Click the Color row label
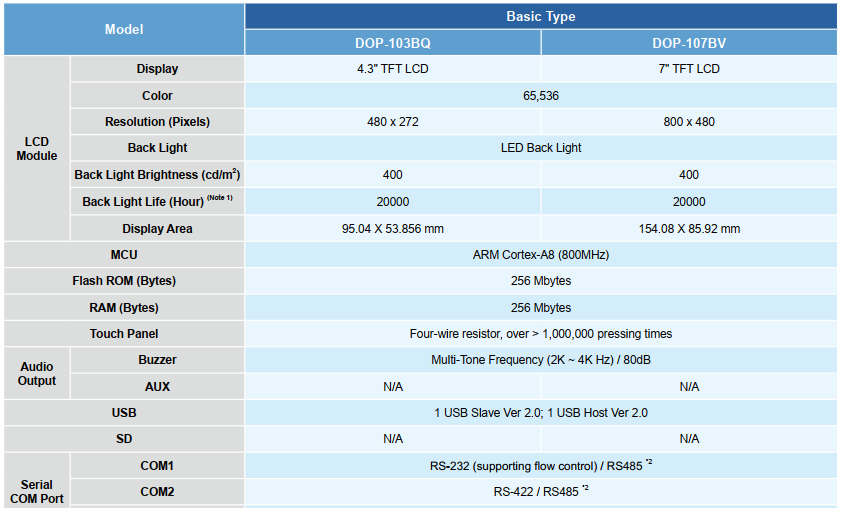This screenshot has width=850, height=508. click(157, 95)
